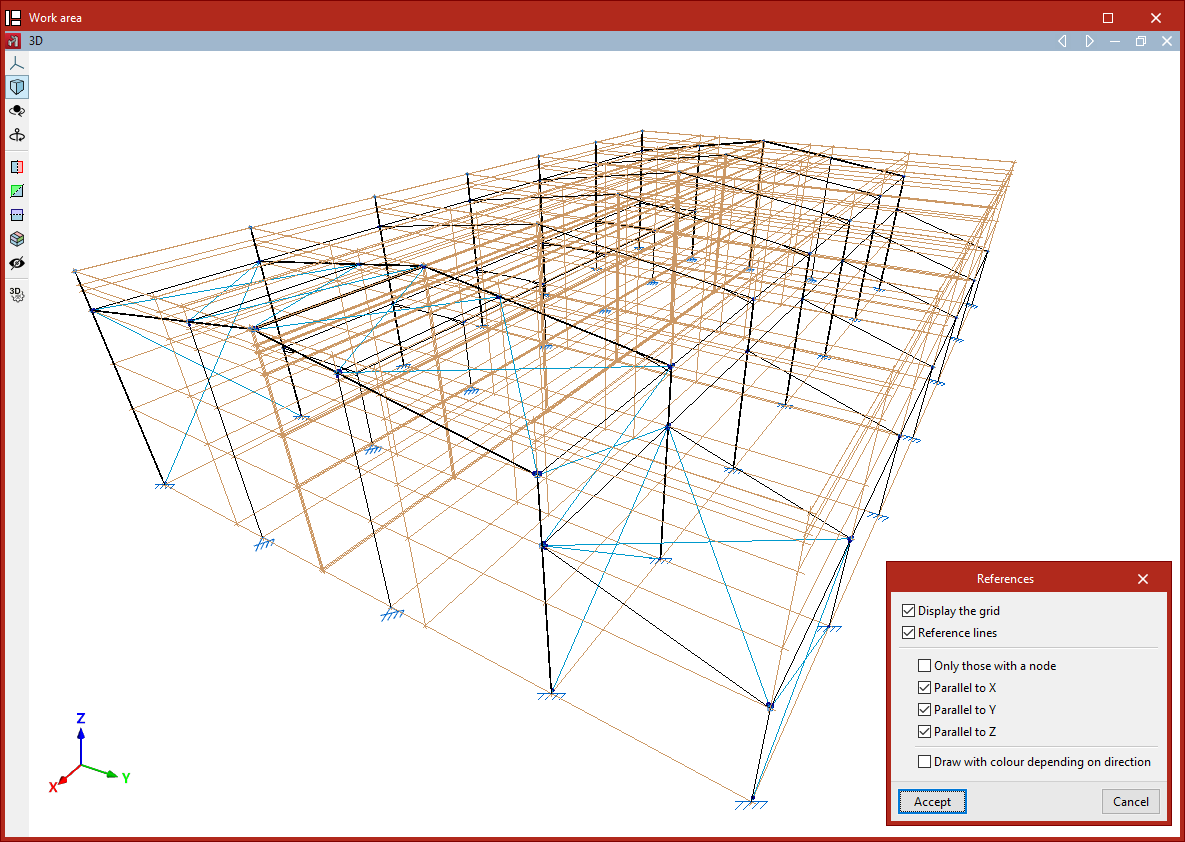Open the coloured layers box tool
Viewport: 1185px width, 842px height.
click(x=16, y=239)
